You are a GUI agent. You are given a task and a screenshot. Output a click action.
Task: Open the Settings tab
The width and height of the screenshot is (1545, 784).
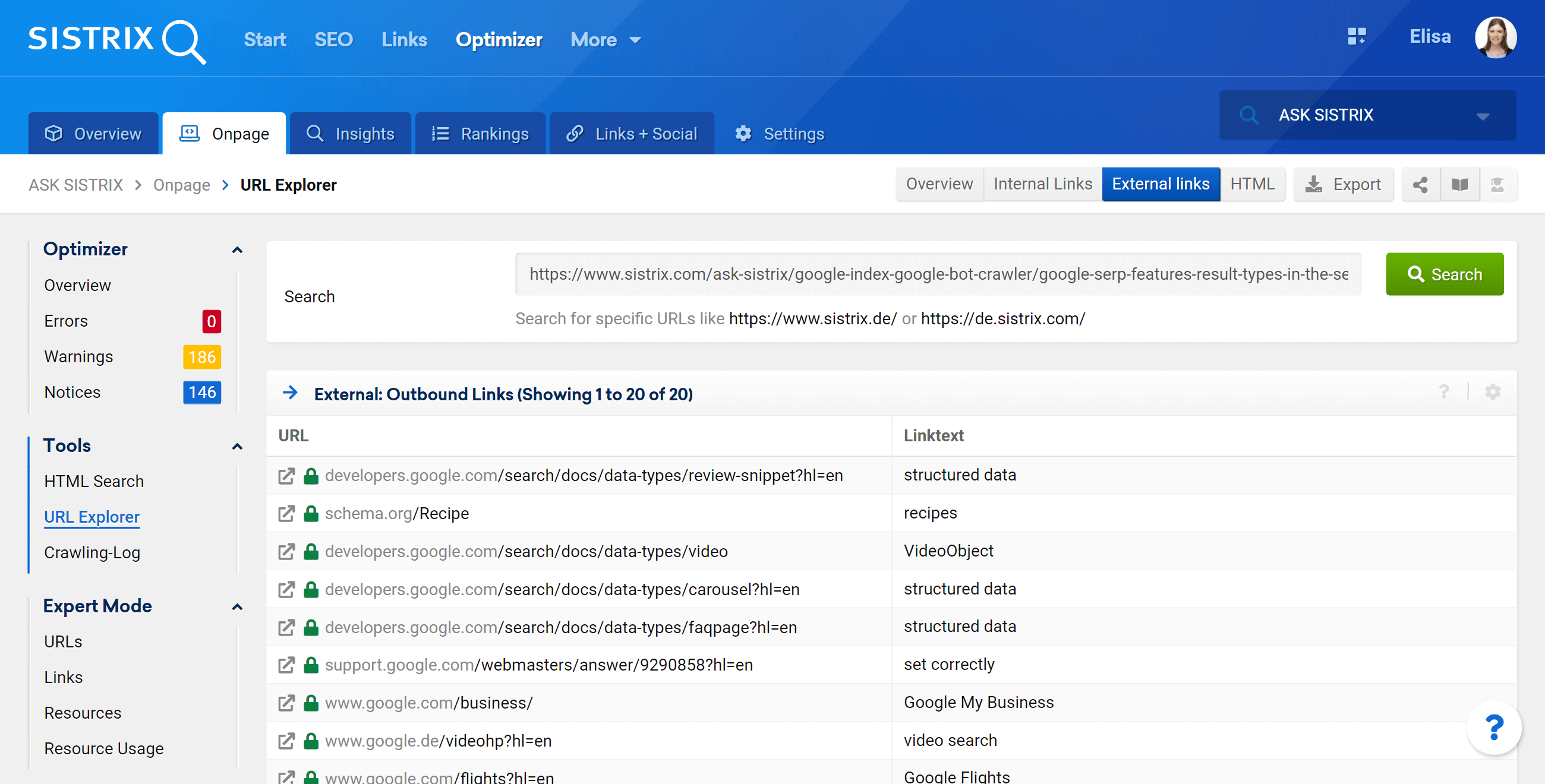tap(780, 134)
